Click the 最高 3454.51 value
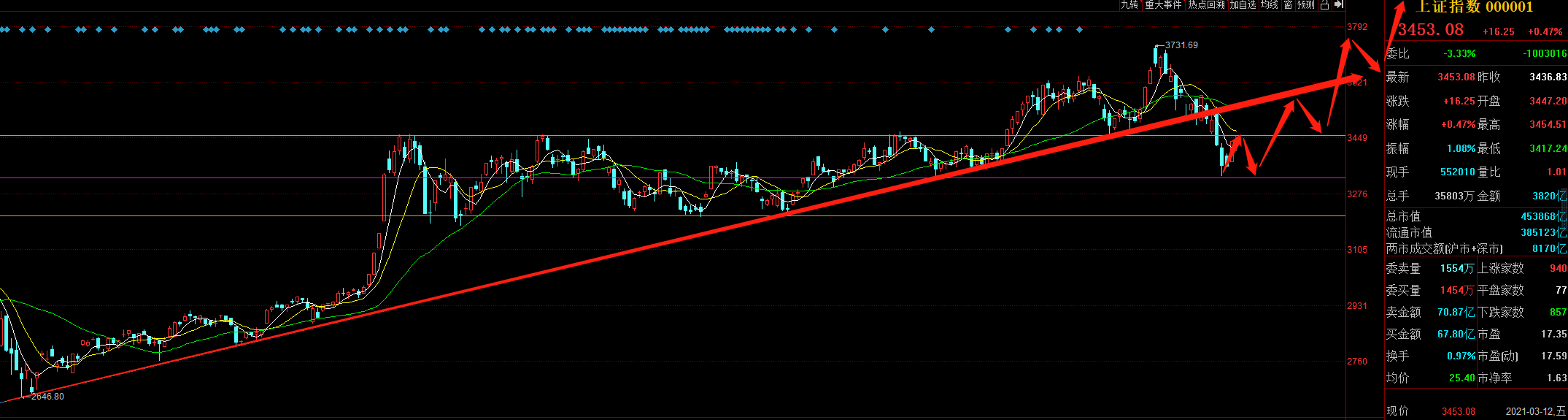Image resolution: width=1568 pixels, height=420 pixels. coord(1548,125)
